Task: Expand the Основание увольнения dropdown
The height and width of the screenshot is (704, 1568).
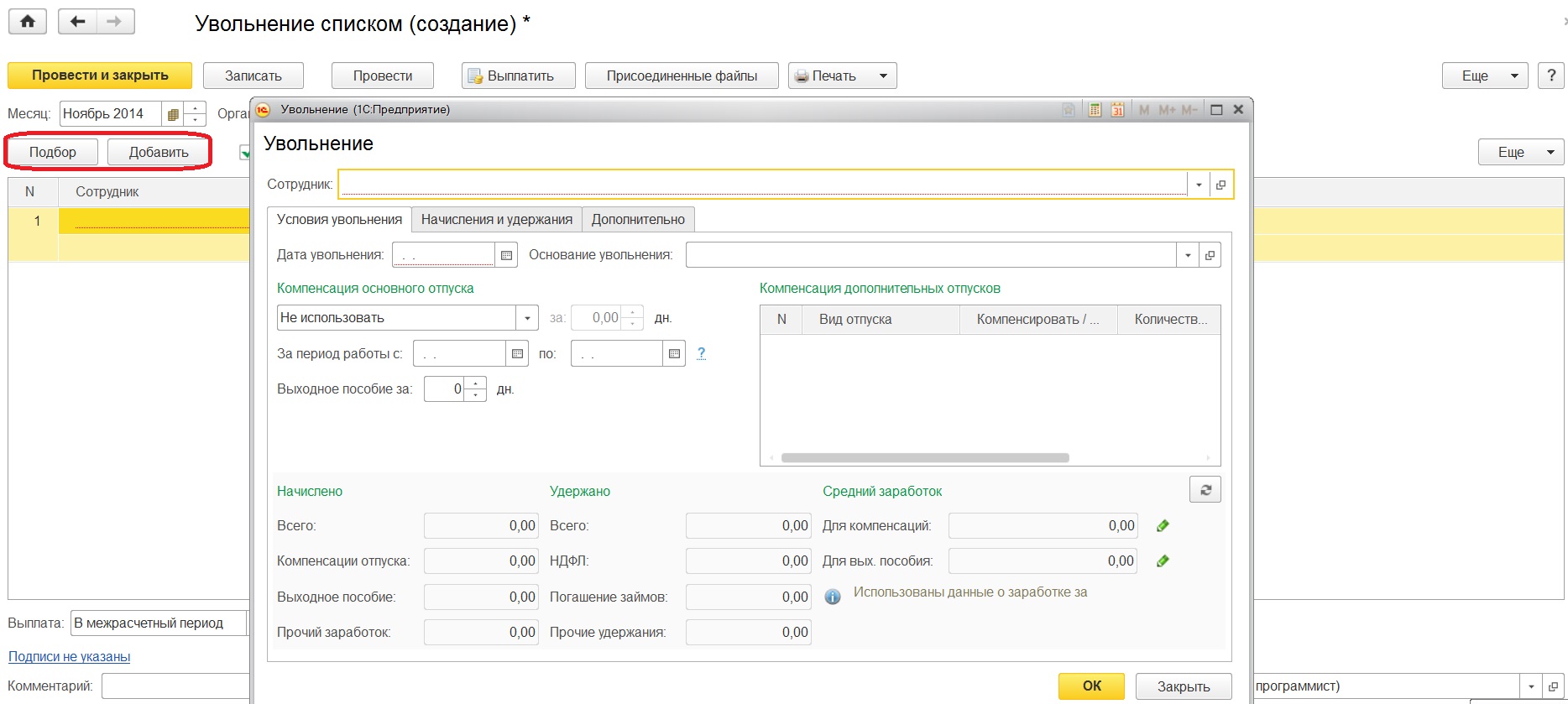Action: tap(1188, 255)
